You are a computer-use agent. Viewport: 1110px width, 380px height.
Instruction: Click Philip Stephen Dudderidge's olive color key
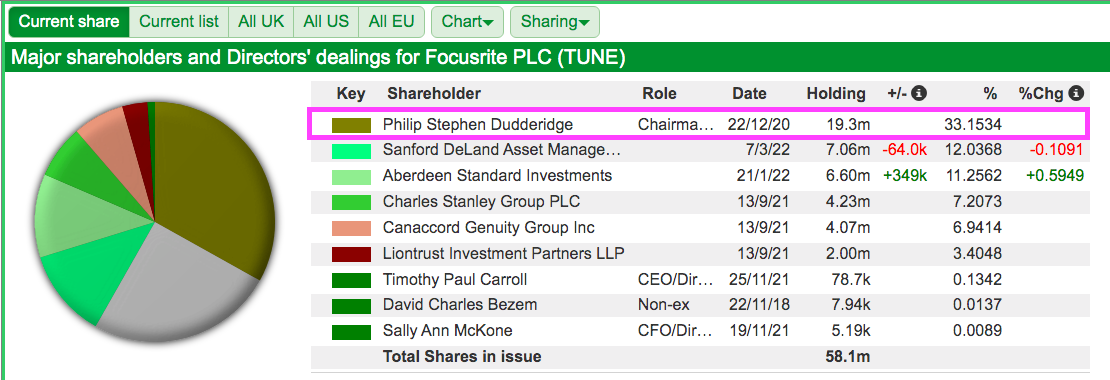(x=351, y=125)
